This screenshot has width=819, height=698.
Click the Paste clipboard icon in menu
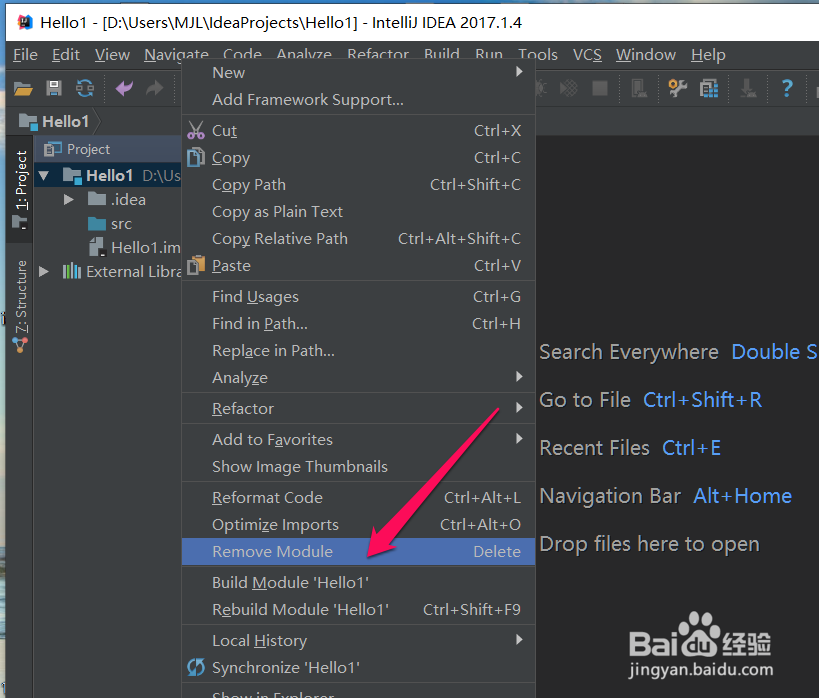[x=196, y=265]
